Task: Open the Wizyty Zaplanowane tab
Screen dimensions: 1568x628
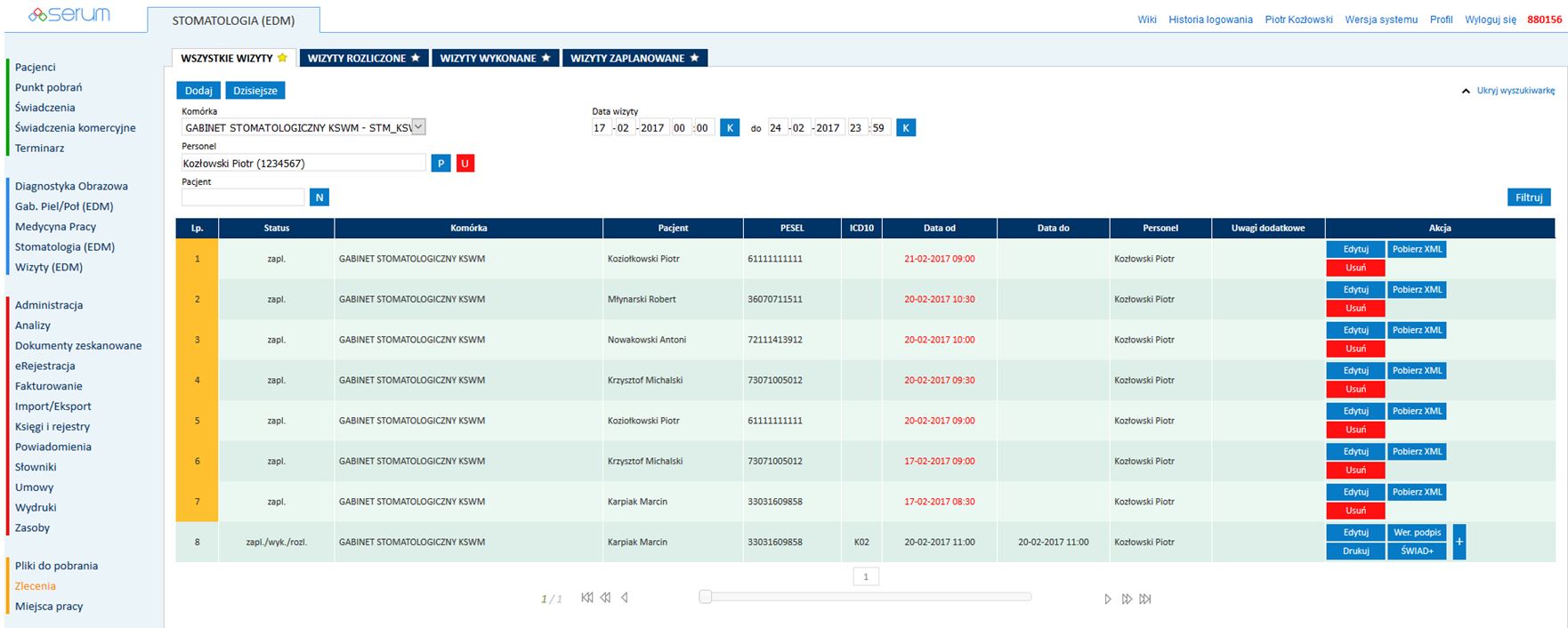Action: 634,59
